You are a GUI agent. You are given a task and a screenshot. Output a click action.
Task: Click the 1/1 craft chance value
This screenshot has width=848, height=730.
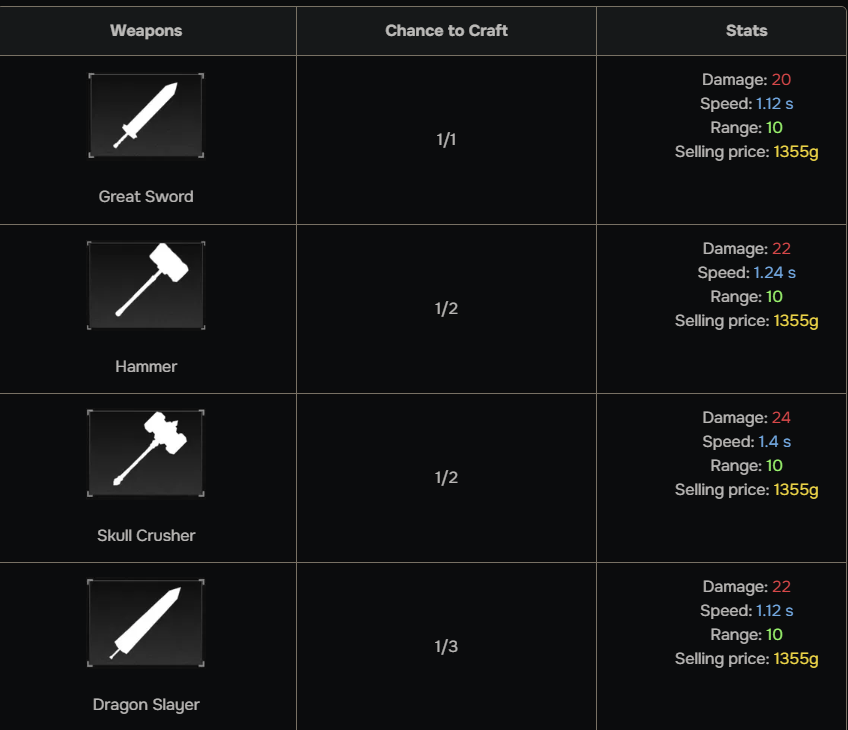(x=446, y=140)
